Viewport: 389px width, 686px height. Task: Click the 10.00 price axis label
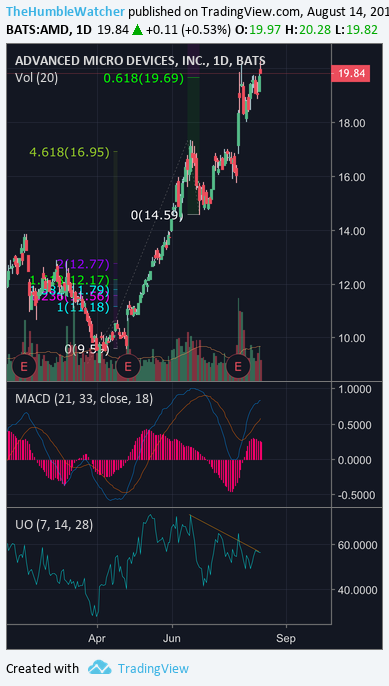pos(351,338)
